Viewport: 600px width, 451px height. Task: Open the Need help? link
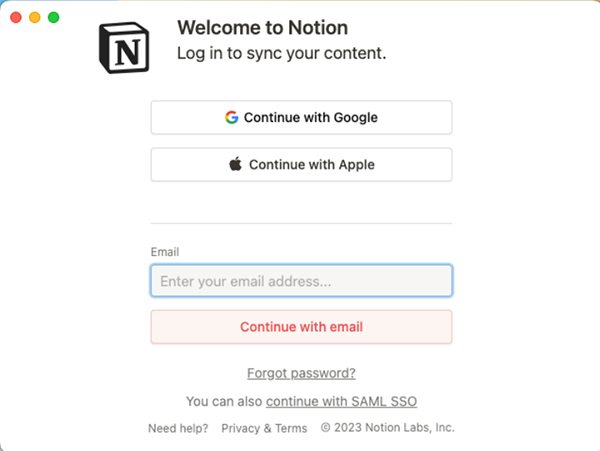[178, 428]
